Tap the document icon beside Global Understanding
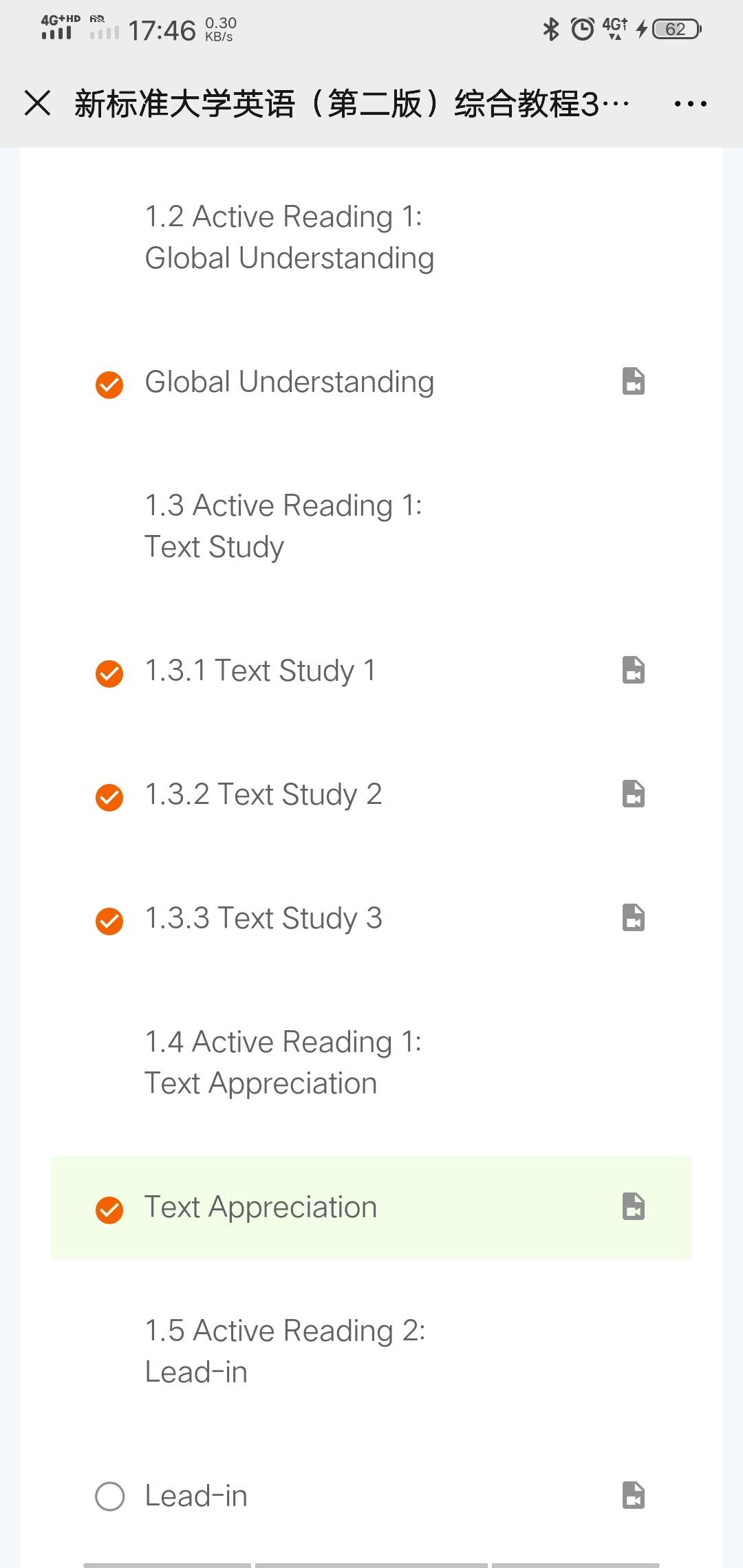The width and height of the screenshot is (743, 1568). 633,381
